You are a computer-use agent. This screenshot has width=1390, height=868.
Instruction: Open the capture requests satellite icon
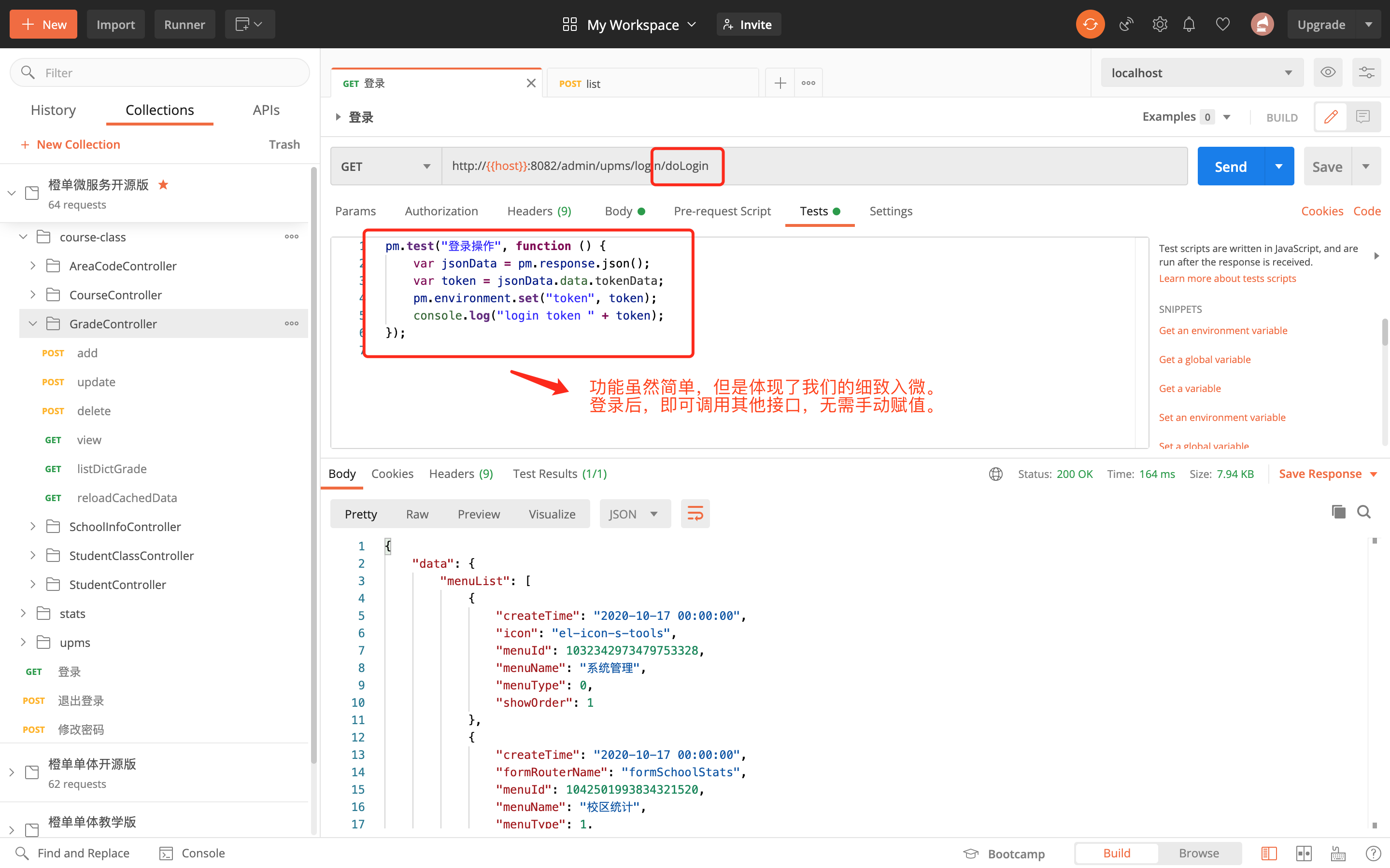1126,25
